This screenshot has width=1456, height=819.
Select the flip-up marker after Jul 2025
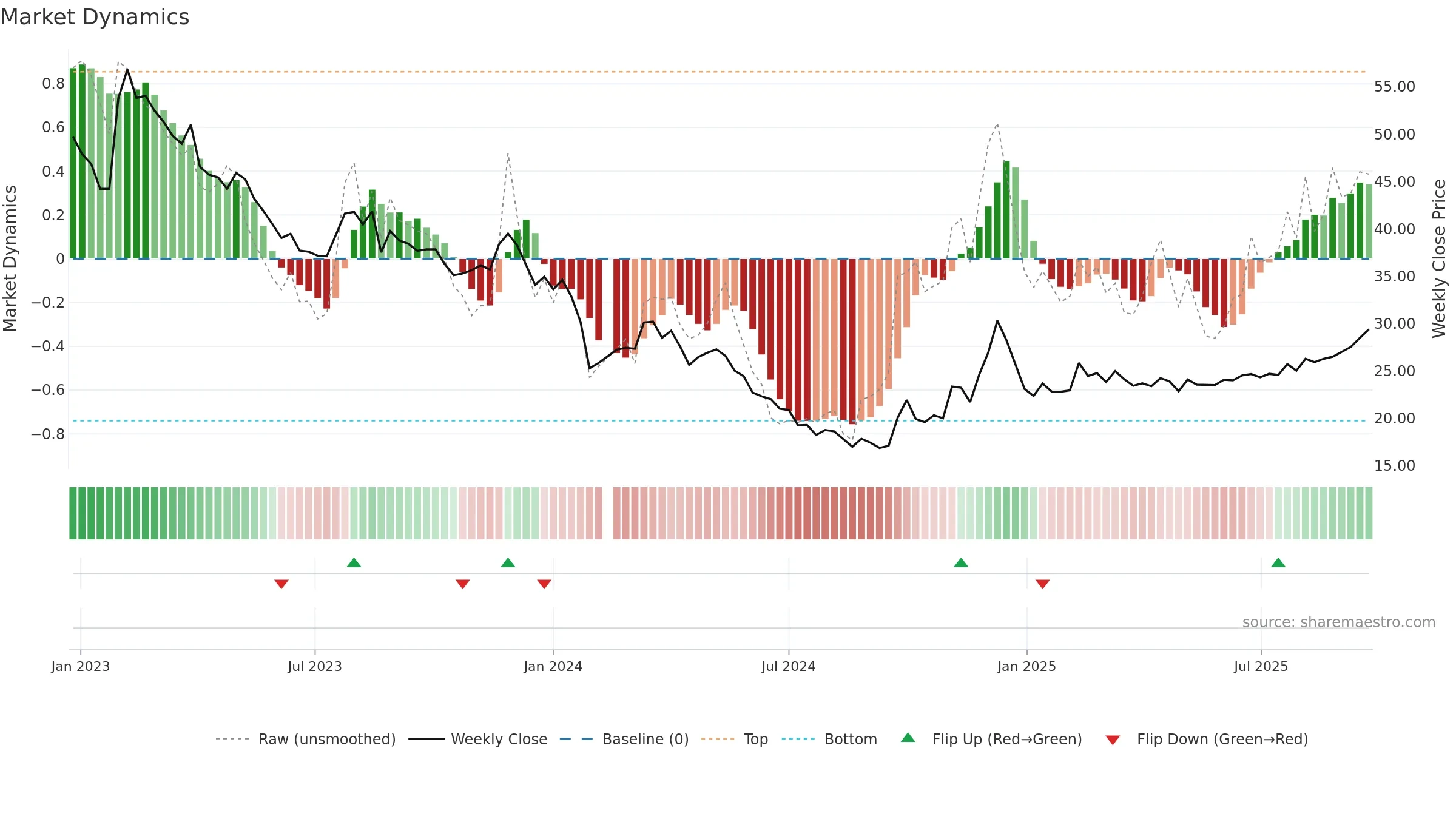[x=1278, y=562]
